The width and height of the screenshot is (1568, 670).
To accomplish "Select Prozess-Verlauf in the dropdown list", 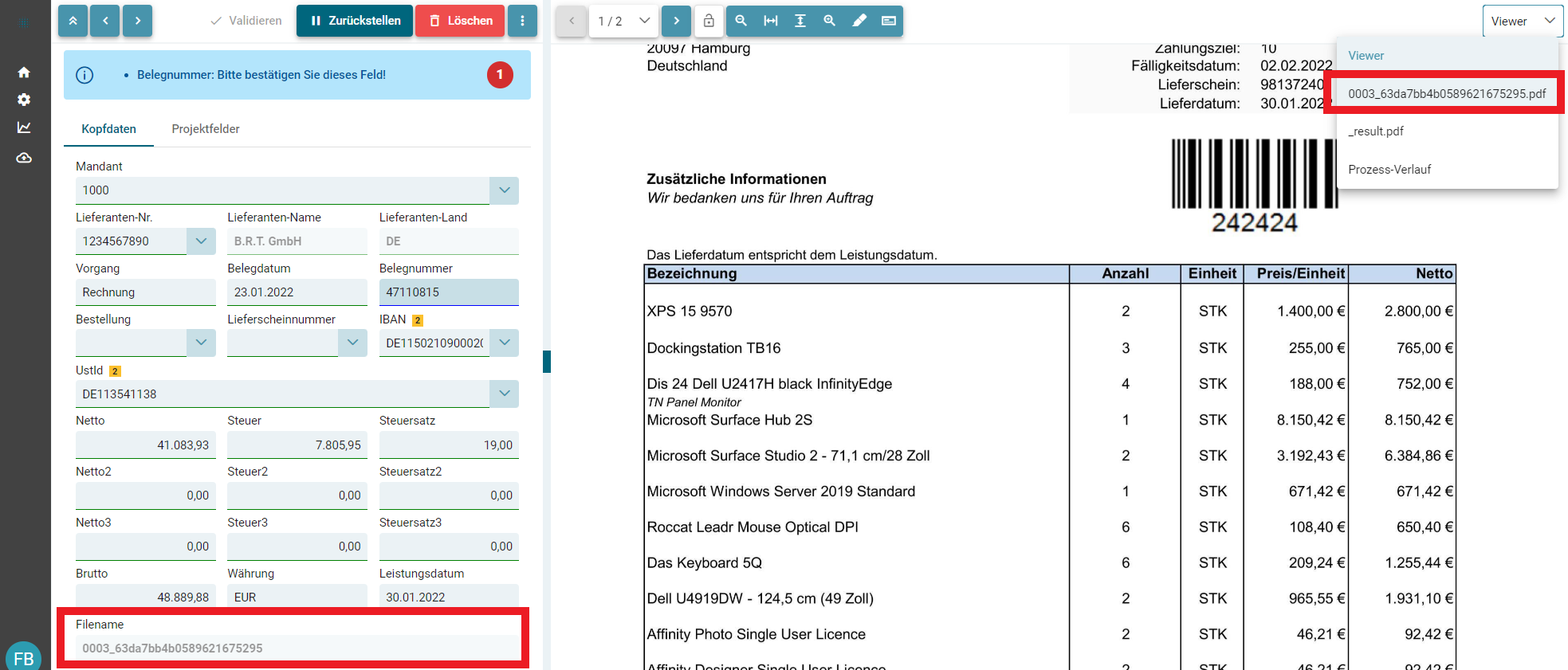I will pyautogui.click(x=1447, y=169).
